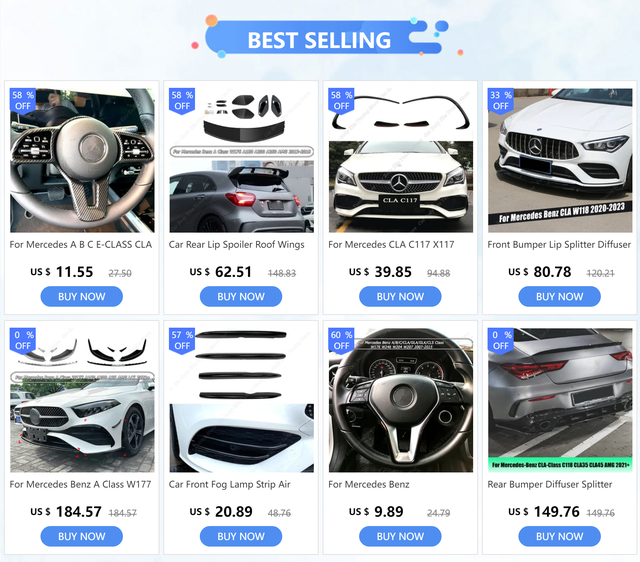
Task: Click Buy Now for the 62.51 roof spoiler
Action: 241,297
